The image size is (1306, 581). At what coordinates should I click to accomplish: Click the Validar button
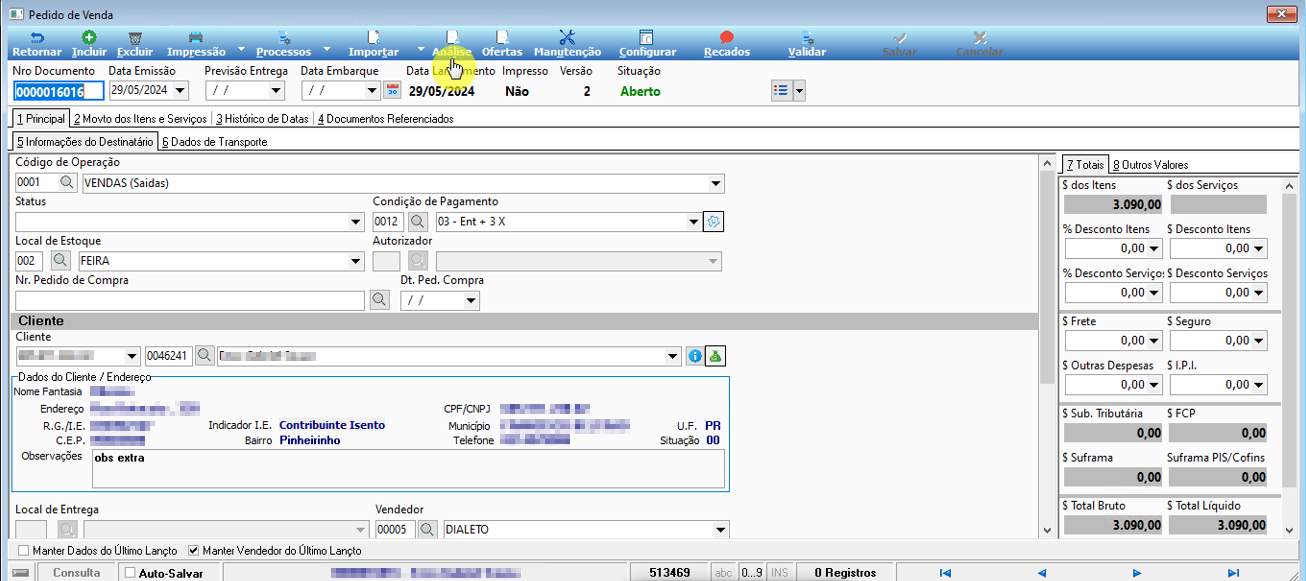tap(807, 43)
